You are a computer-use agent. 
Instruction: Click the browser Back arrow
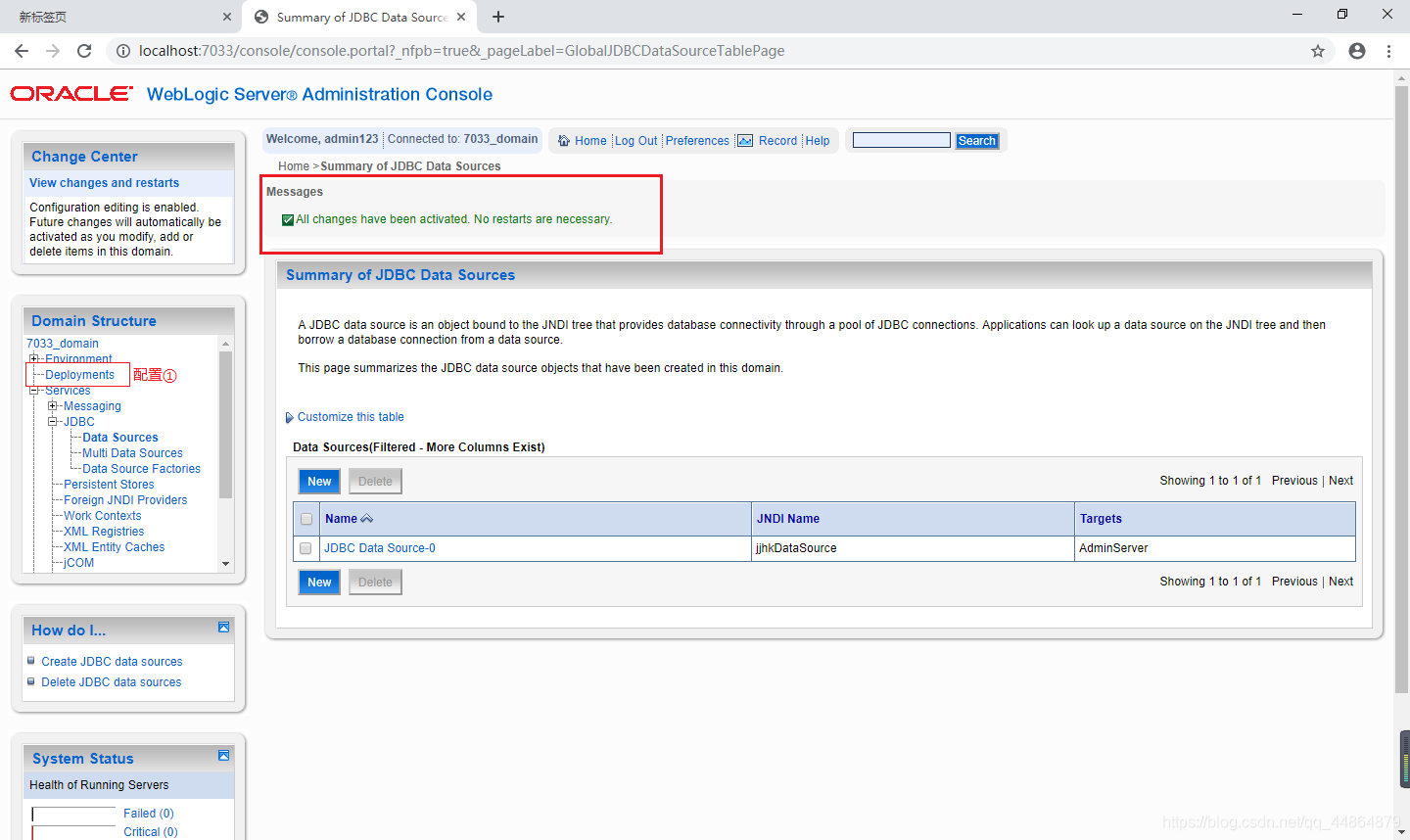[x=22, y=51]
